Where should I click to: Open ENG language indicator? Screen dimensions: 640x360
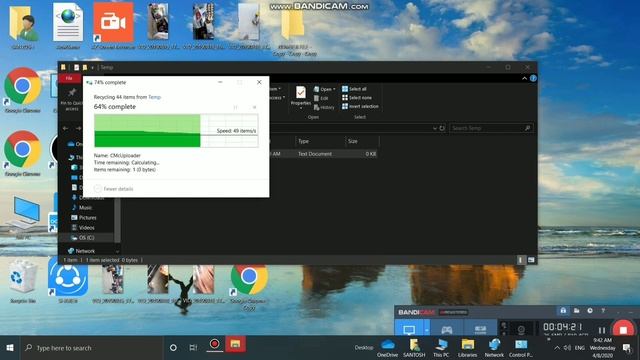click(580, 348)
